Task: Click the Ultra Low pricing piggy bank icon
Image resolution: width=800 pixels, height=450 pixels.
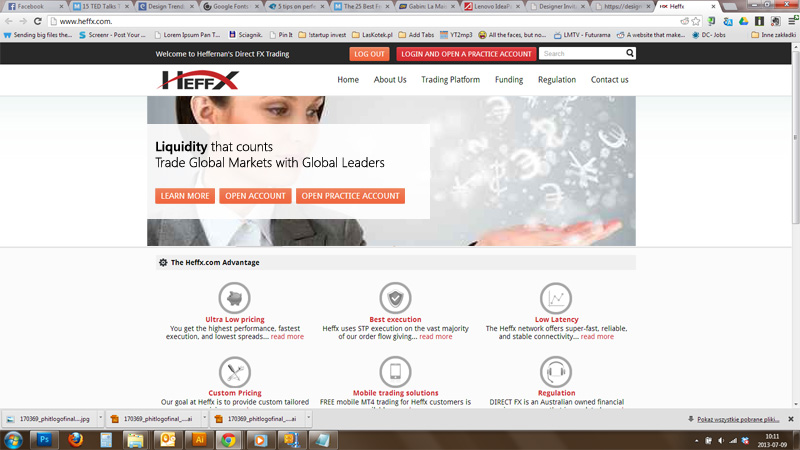Action: pos(235,298)
